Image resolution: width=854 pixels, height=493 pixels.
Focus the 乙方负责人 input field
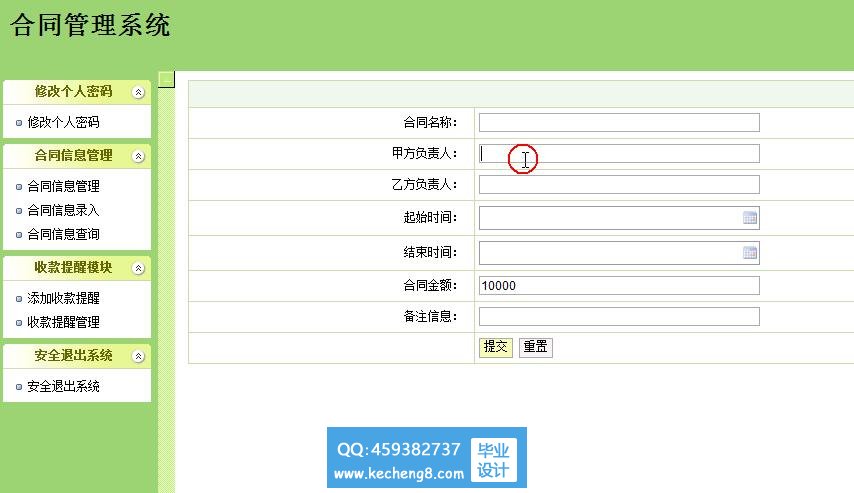point(619,185)
